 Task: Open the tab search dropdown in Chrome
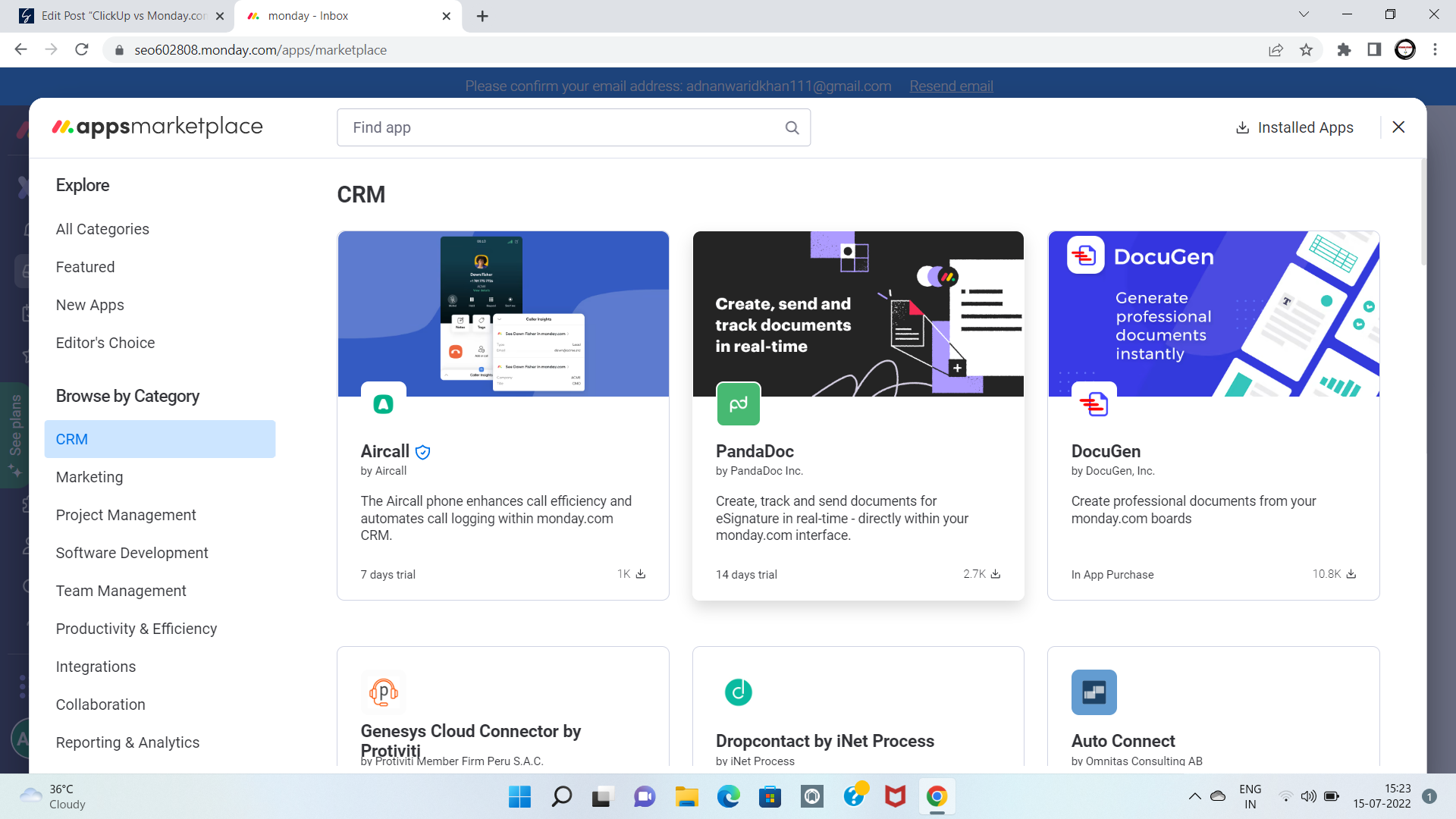pyautogui.click(x=1304, y=14)
